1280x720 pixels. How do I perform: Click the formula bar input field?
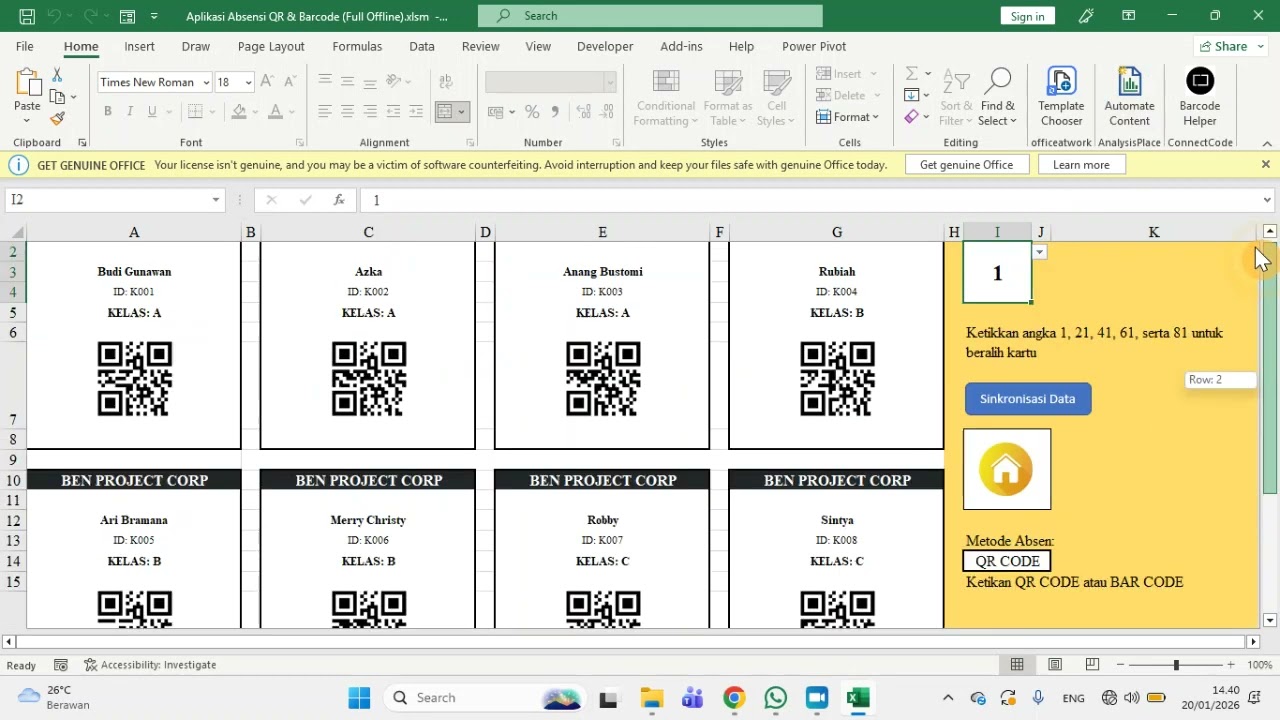pyautogui.click(x=810, y=200)
